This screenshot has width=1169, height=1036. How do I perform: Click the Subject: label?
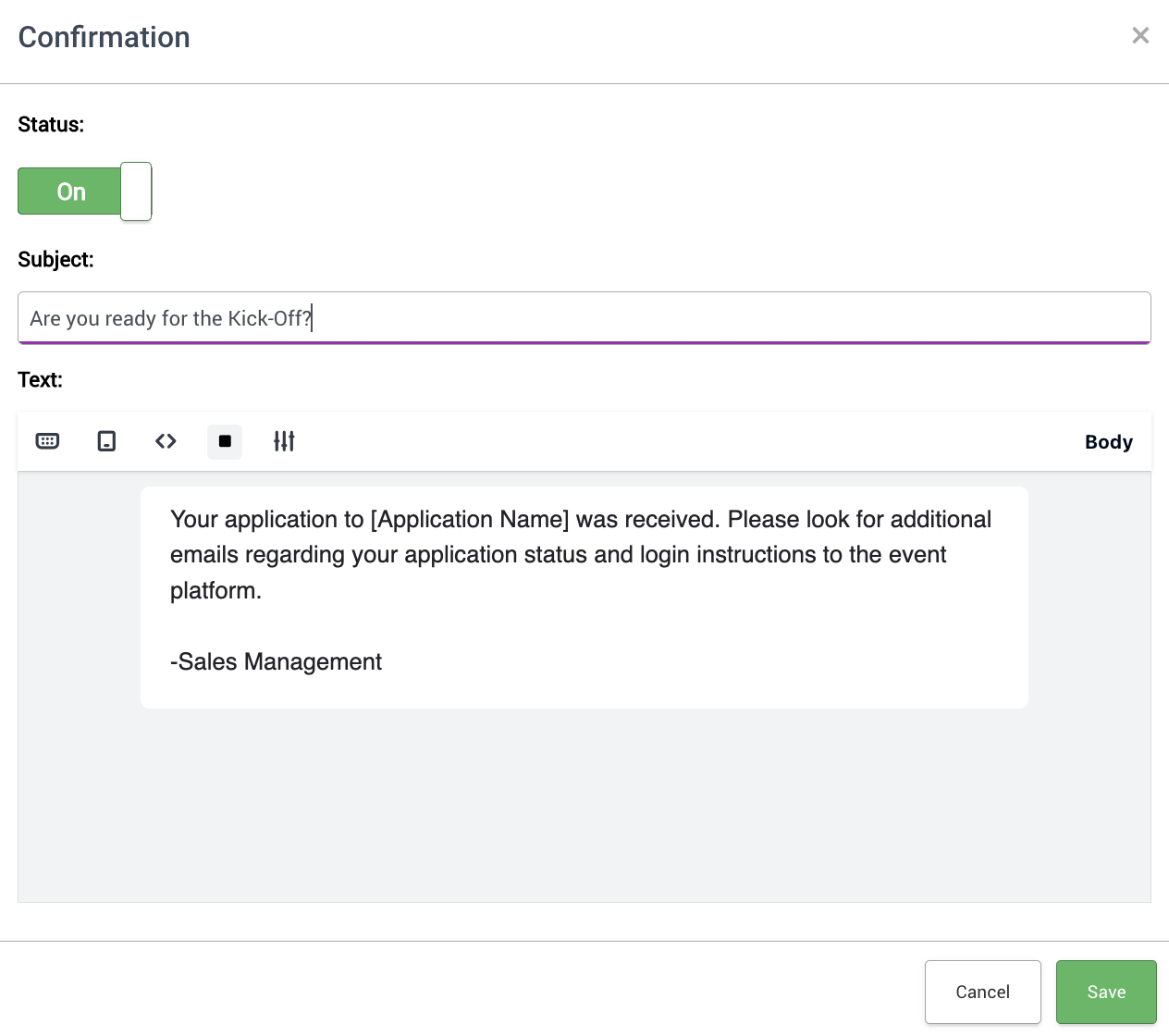55,260
